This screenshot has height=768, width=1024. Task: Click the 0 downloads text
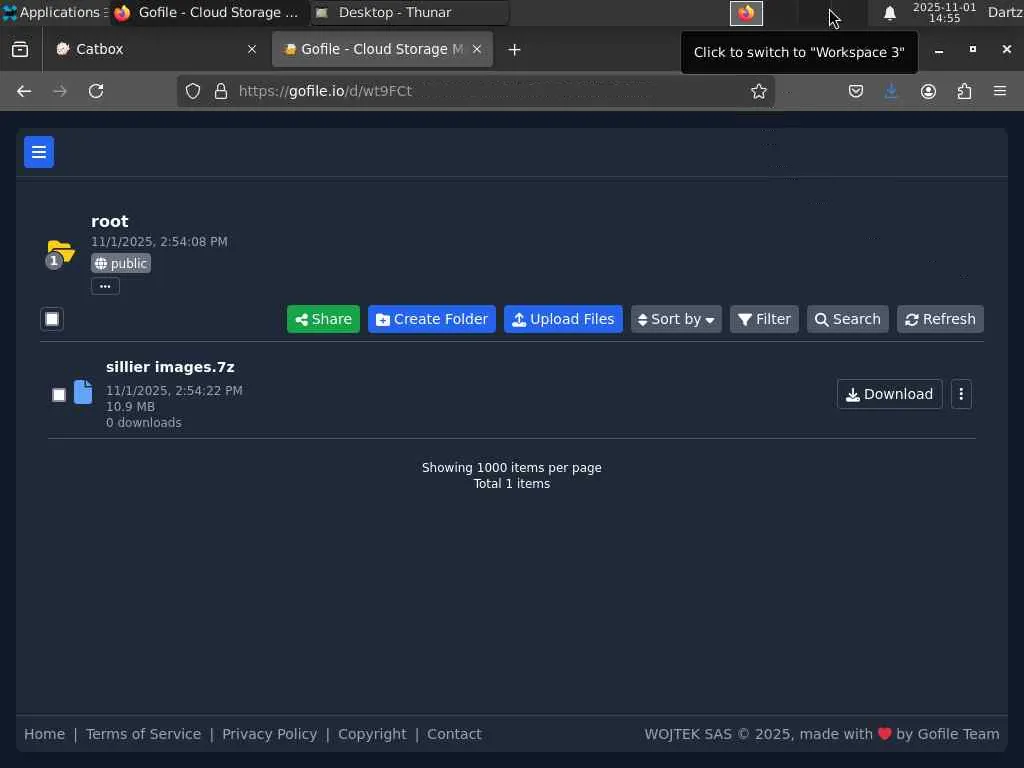144,423
